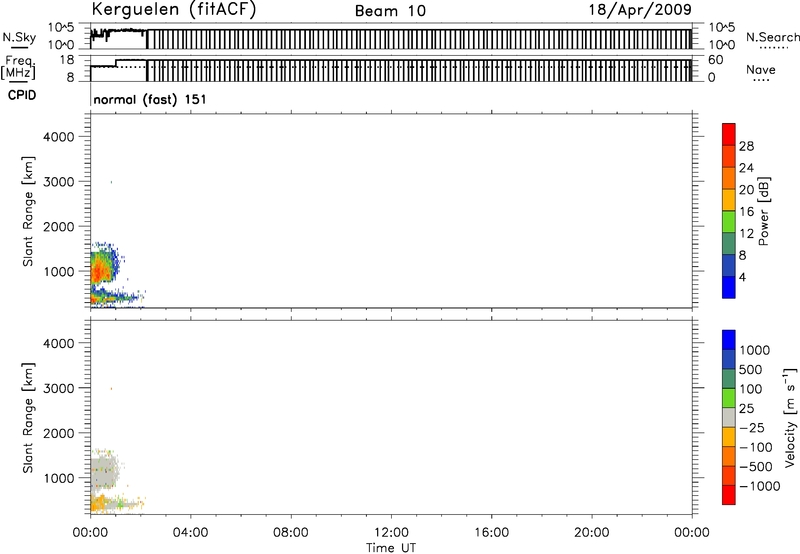Click the Slant Range label of Velocity panel
Screen dimensions: 800x554
coord(28,418)
